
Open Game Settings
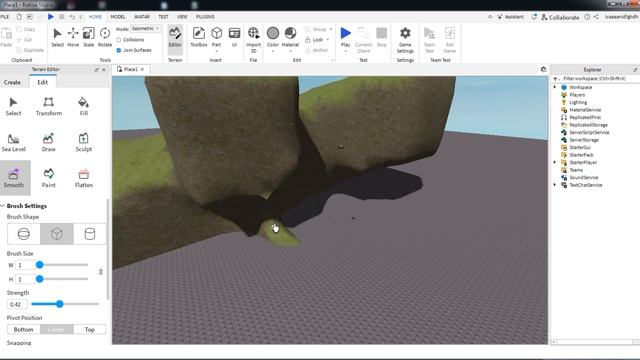pos(405,40)
